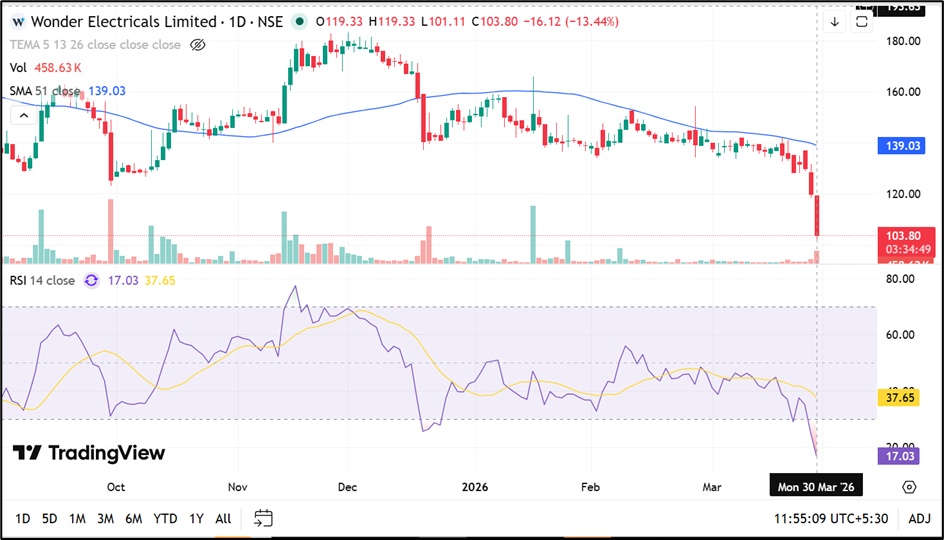Click the TradingView logo

pos(89,453)
